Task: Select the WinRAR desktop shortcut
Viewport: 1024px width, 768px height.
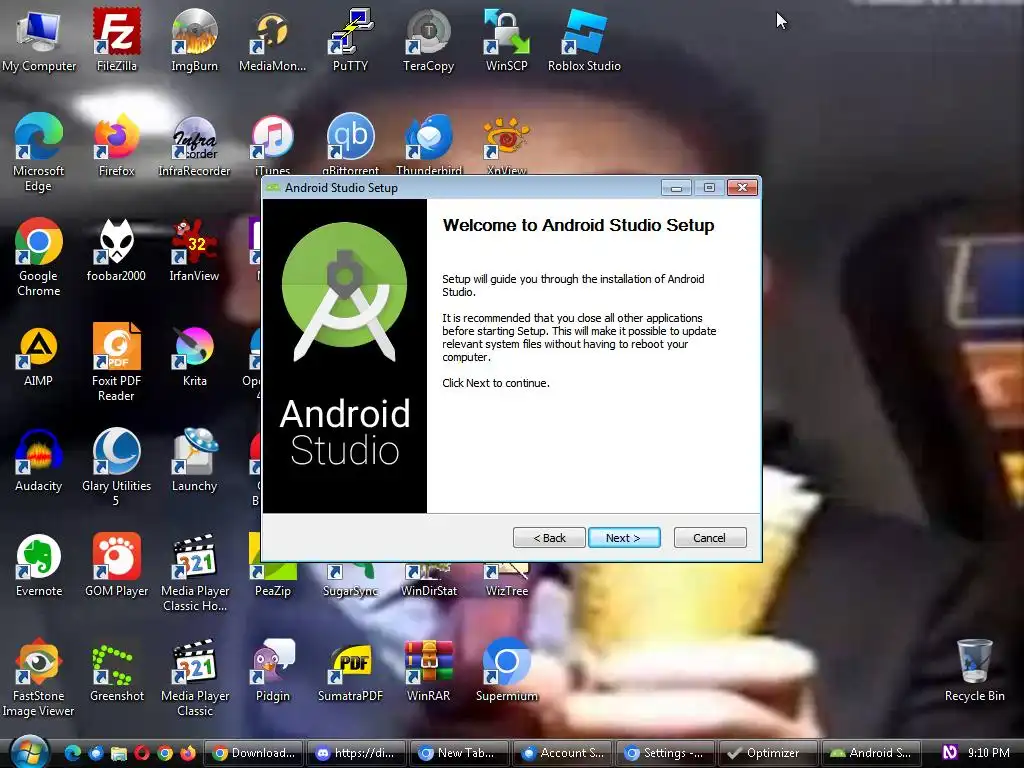Action: [428, 671]
